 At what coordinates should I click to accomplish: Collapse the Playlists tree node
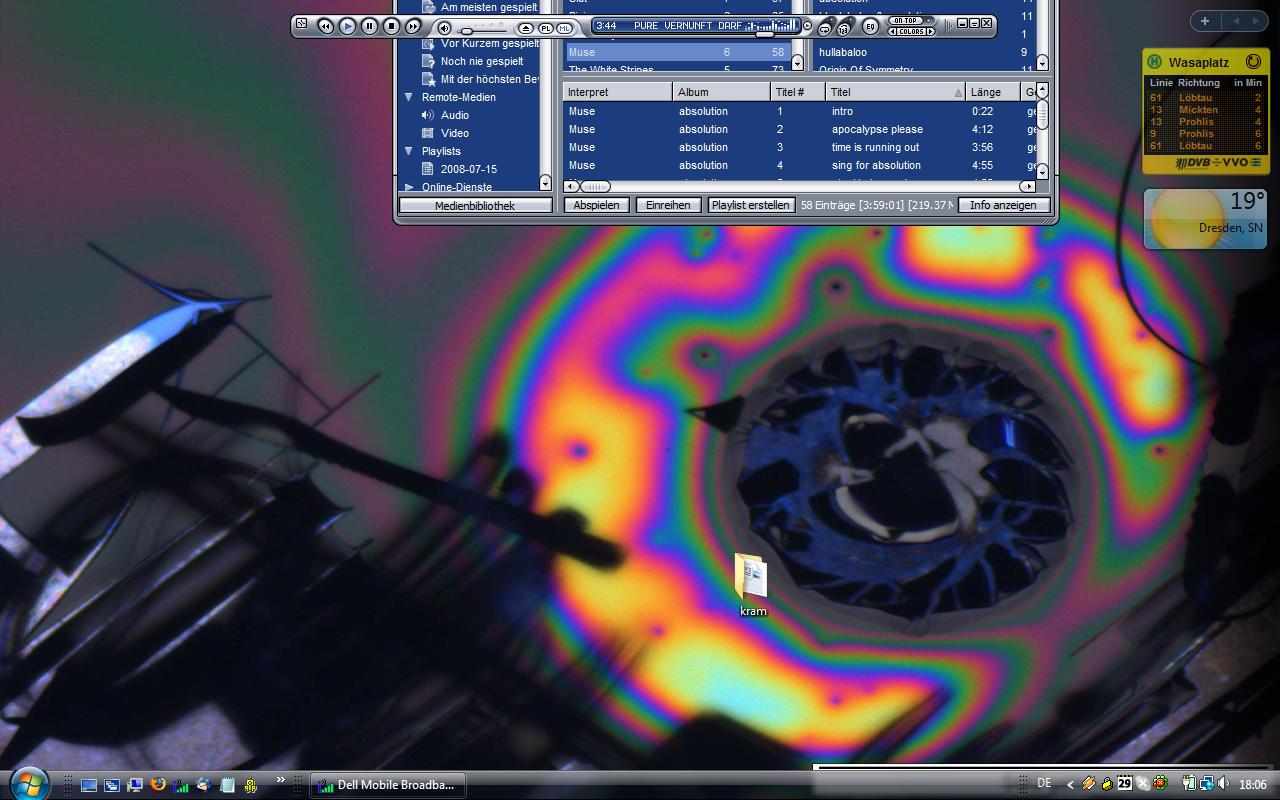coord(409,151)
